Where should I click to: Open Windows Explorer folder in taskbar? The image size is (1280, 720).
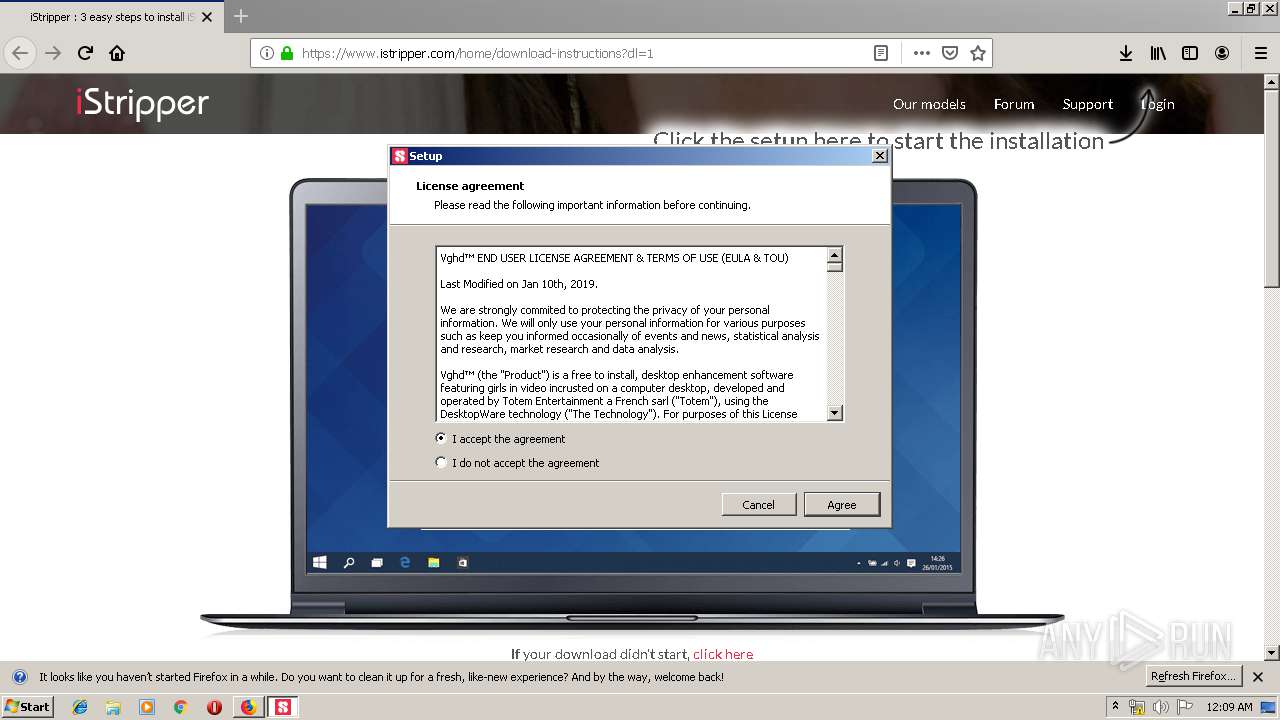pos(113,707)
